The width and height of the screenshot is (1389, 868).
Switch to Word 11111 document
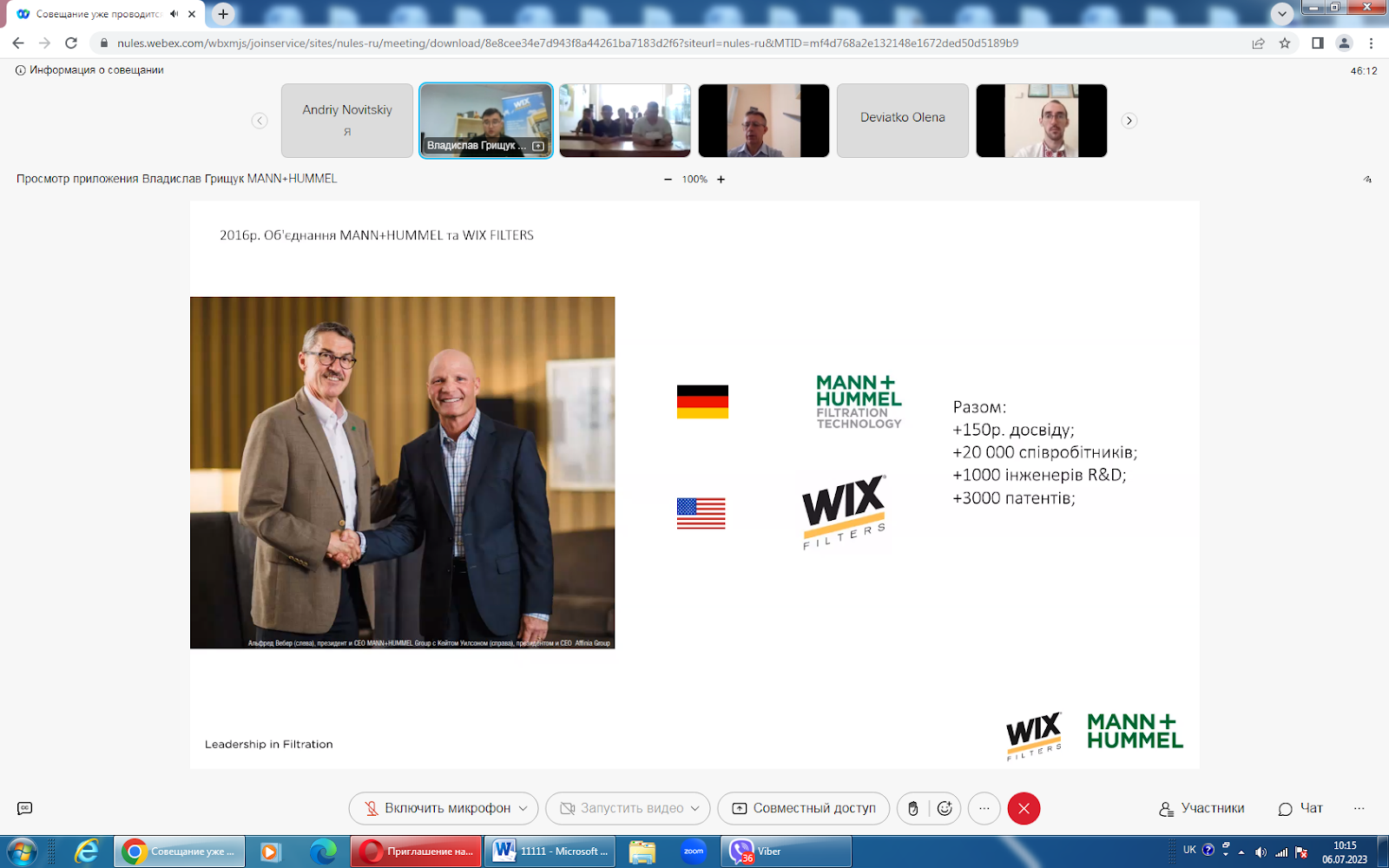[550, 852]
